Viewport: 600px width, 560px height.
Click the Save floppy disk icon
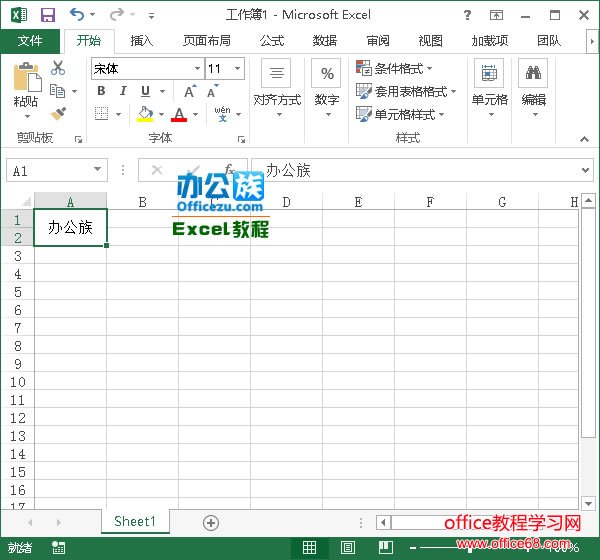48,15
